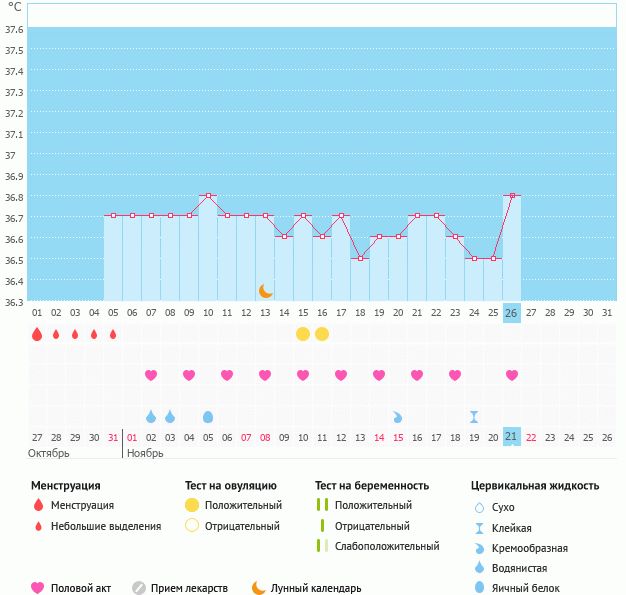Select the temperature point on day 10
The image size is (626, 595).
pos(208,195)
